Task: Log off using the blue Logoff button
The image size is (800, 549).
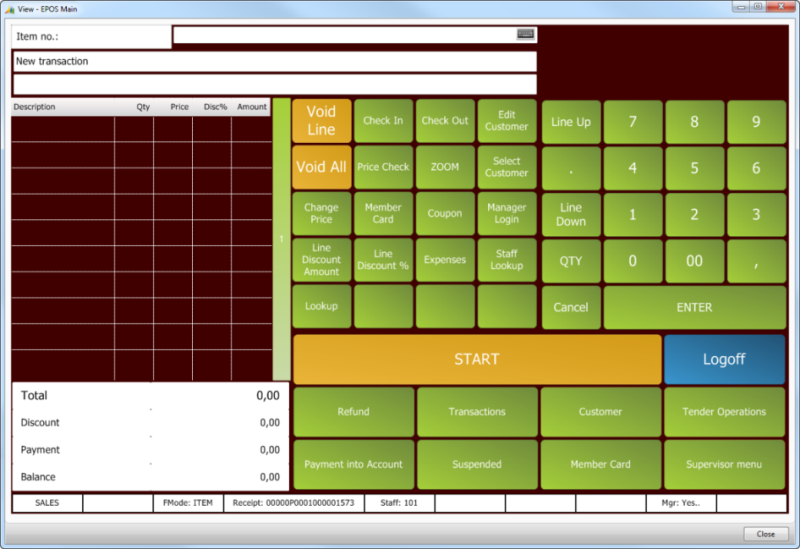Action: (724, 359)
